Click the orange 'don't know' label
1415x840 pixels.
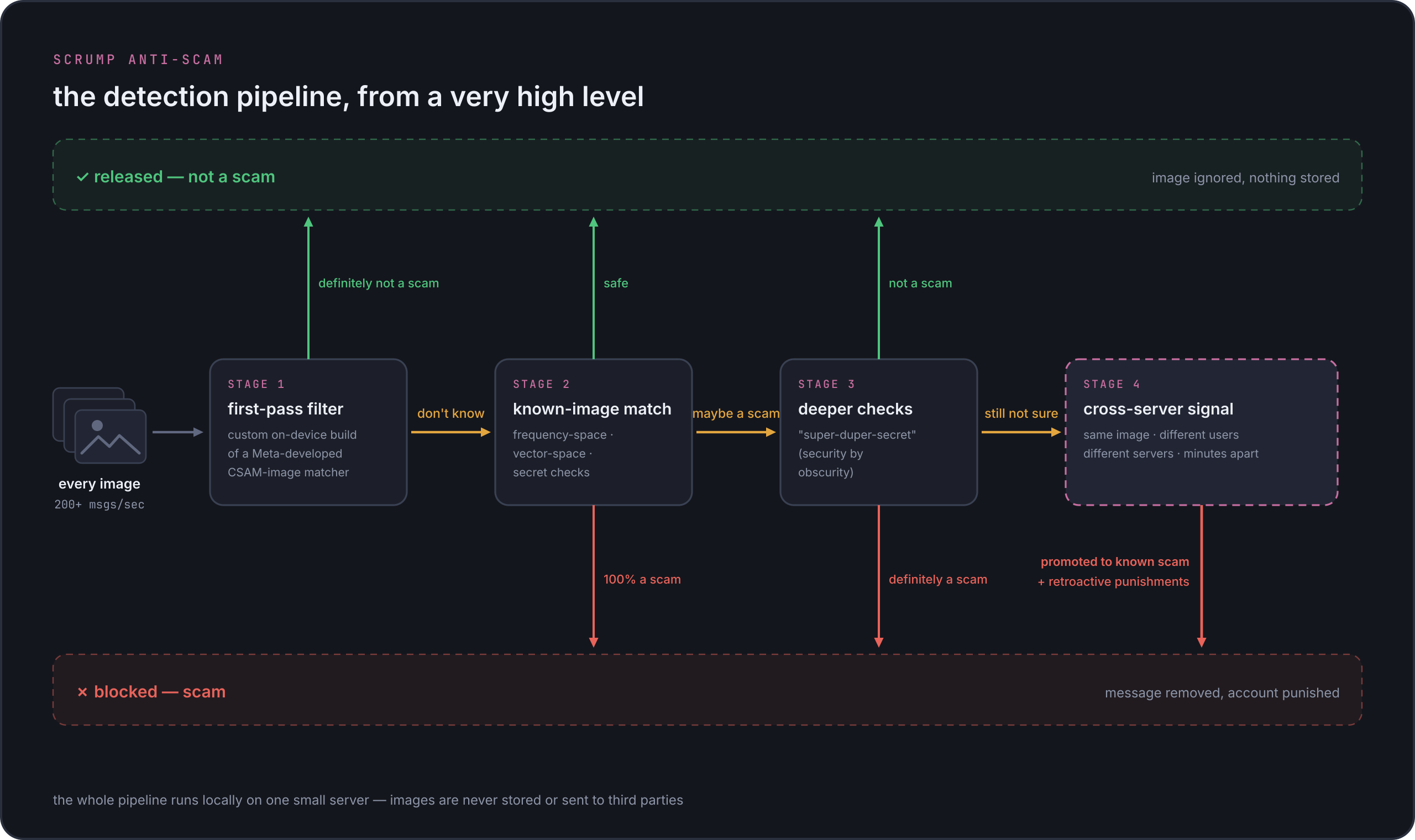click(x=450, y=413)
